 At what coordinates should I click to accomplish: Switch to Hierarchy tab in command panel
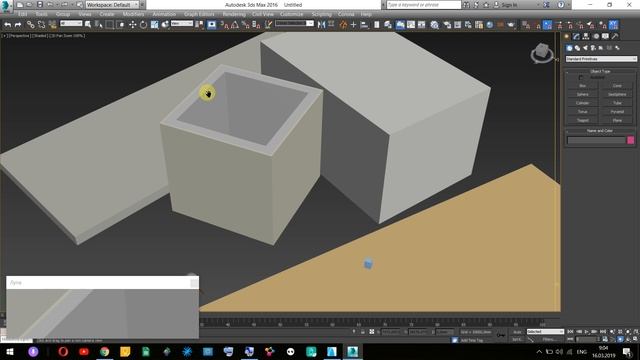(x=586, y=36)
